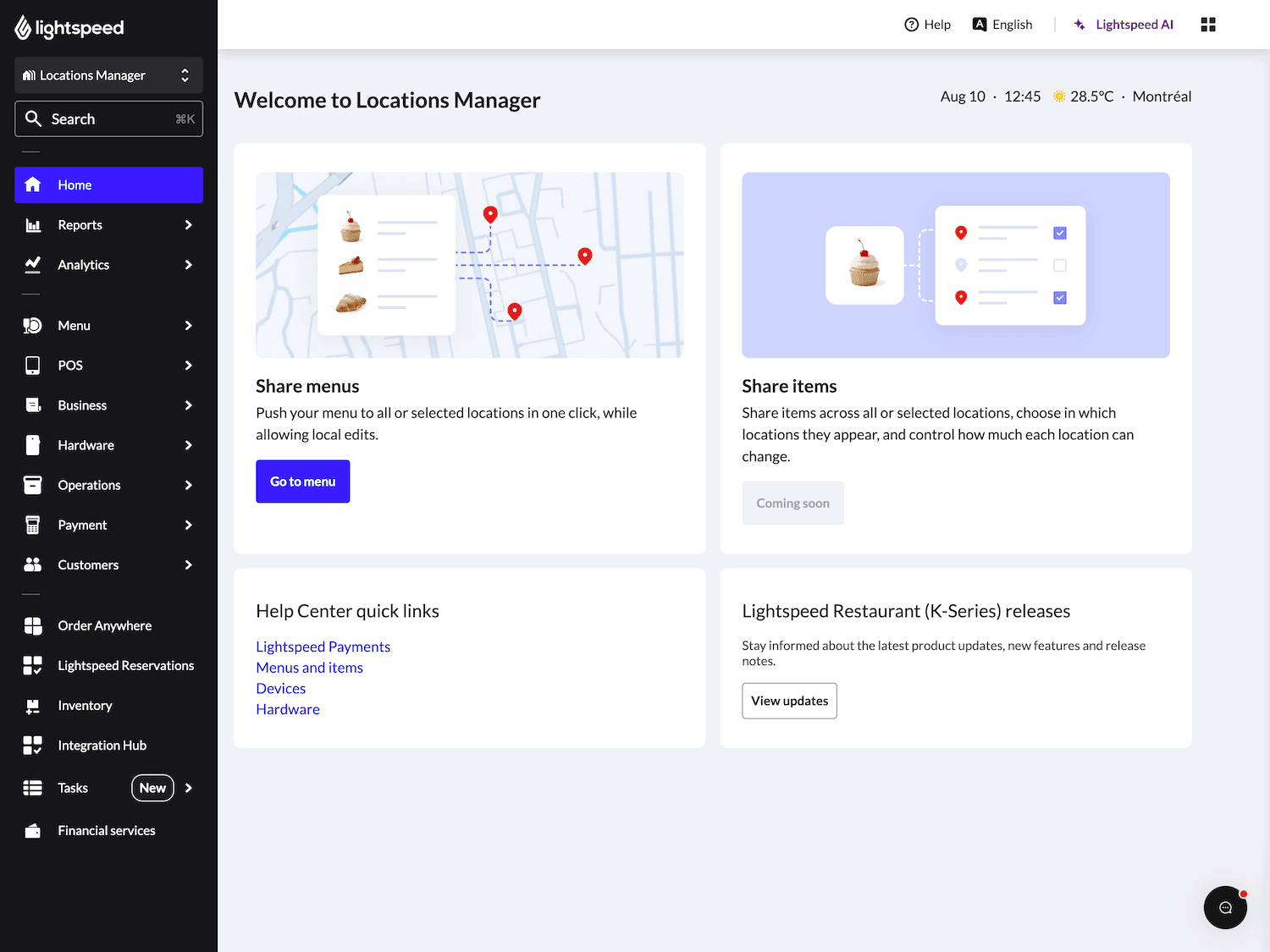Open the Menus and items link
The width and height of the screenshot is (1270, 952).
coord(309,668)
